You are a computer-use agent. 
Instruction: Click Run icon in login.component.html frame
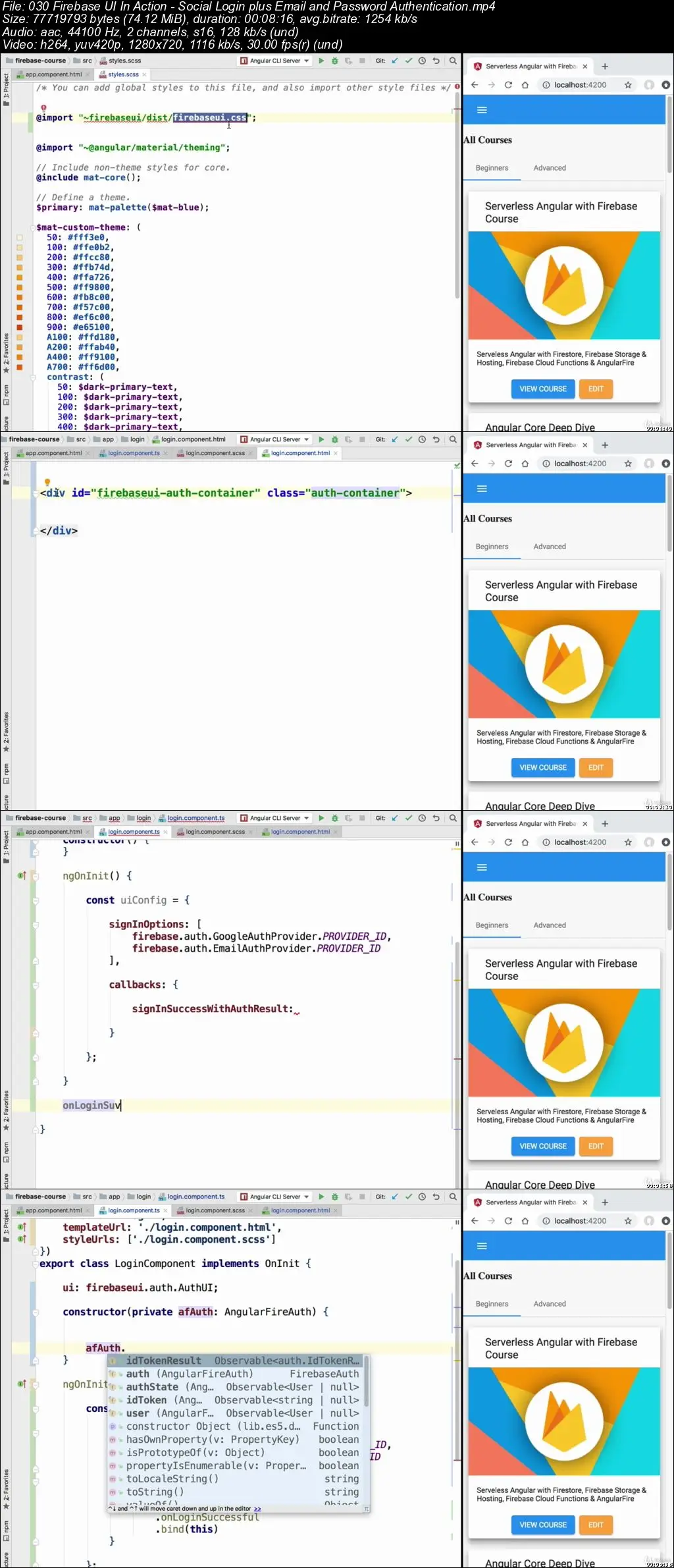[x=321, y=439]
